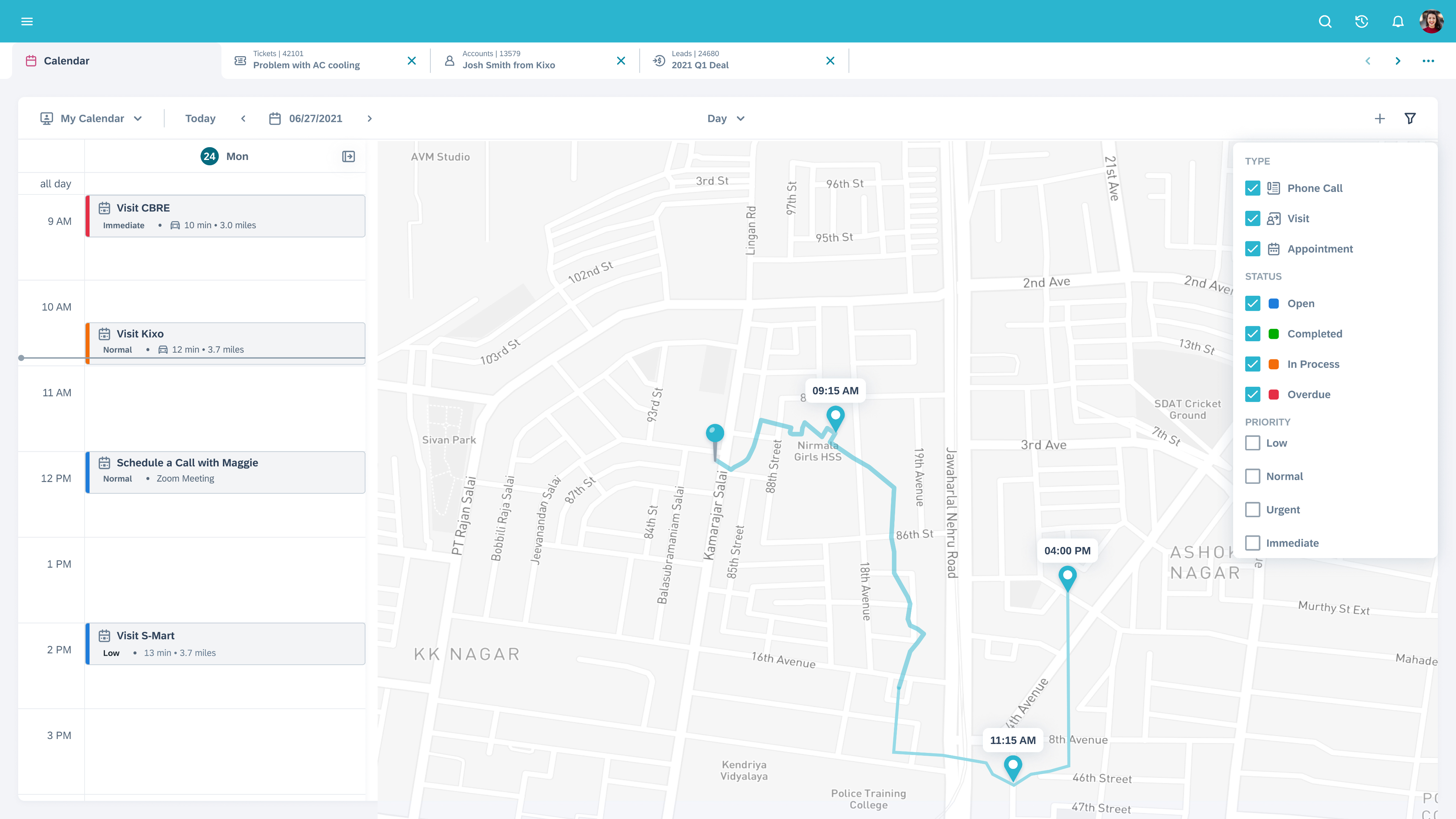Open the history clock icon
The image size is (1456, 819).
(x=1361, y=21)
